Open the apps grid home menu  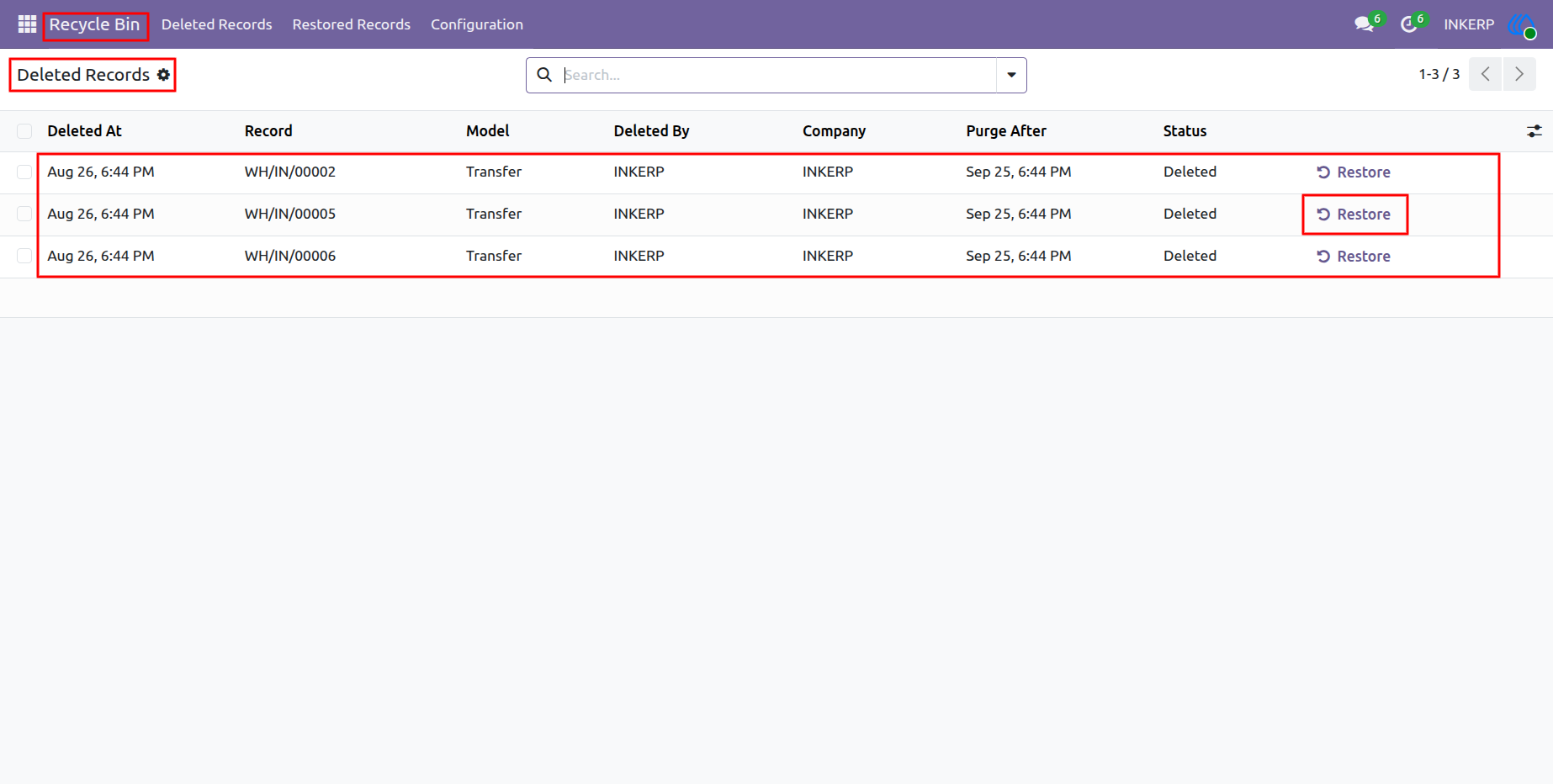click(27, 24)
